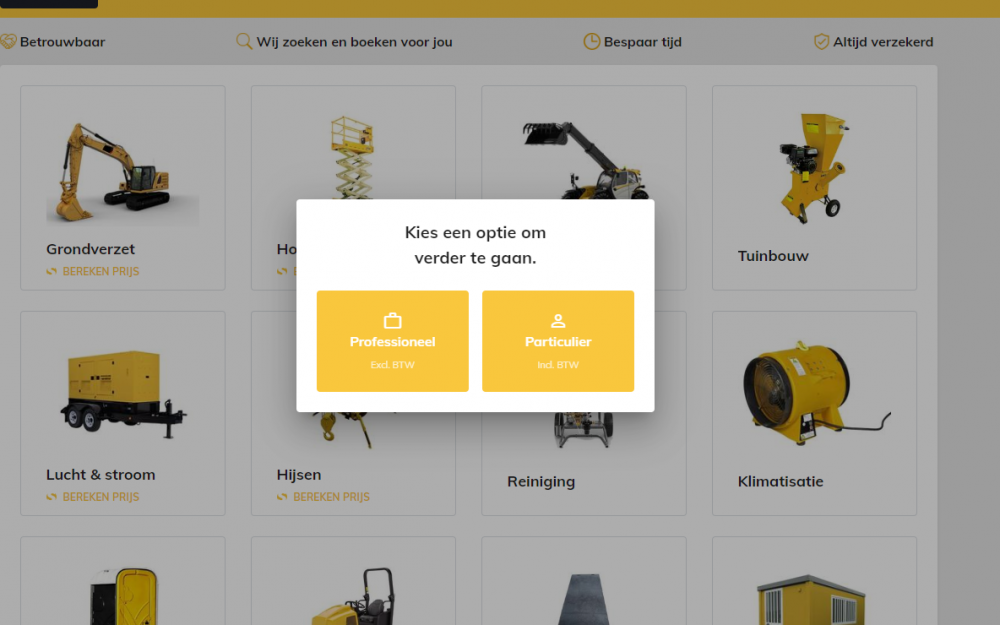The height and width of the screenshot is (625, 1000).
Task: Select the Klimatisatie category title
Action: click(781, 482)
